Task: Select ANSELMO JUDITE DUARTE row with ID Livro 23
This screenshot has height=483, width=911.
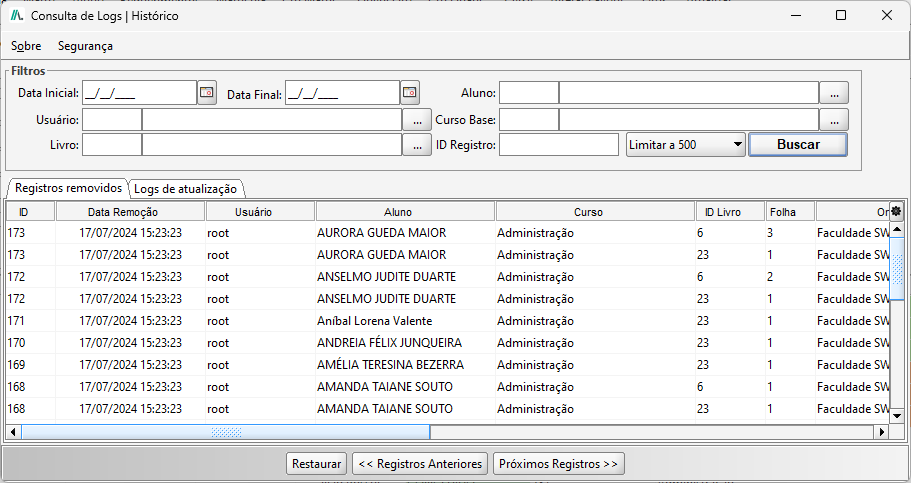Action: 448,299
